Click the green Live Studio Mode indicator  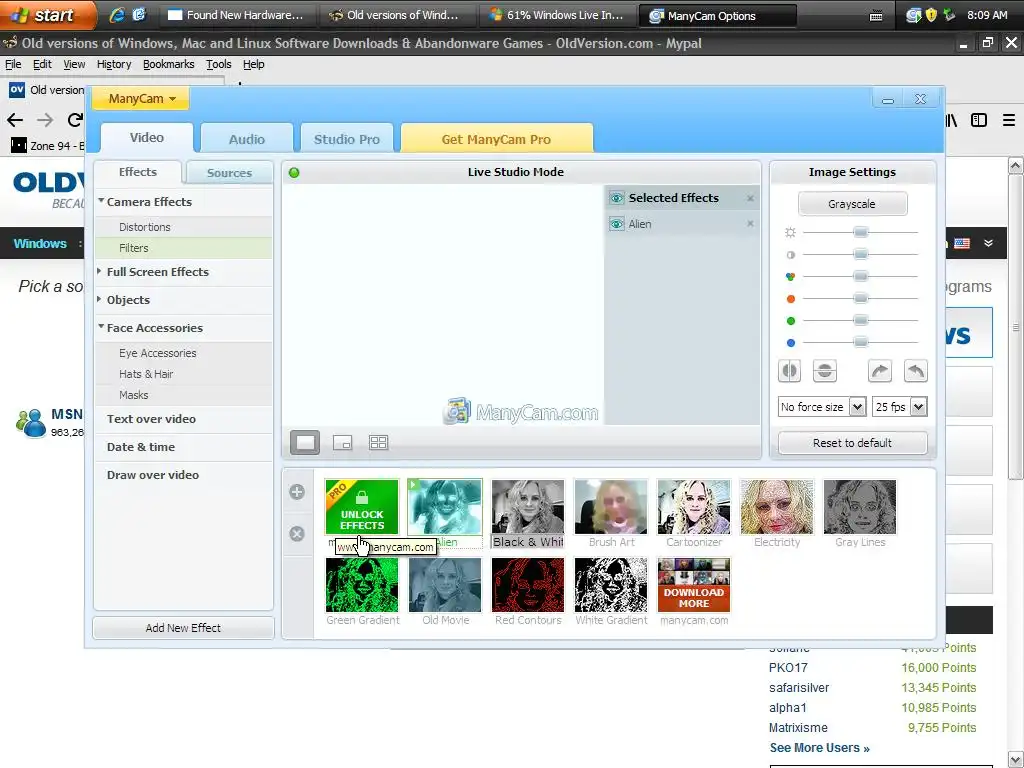[294, 172]
